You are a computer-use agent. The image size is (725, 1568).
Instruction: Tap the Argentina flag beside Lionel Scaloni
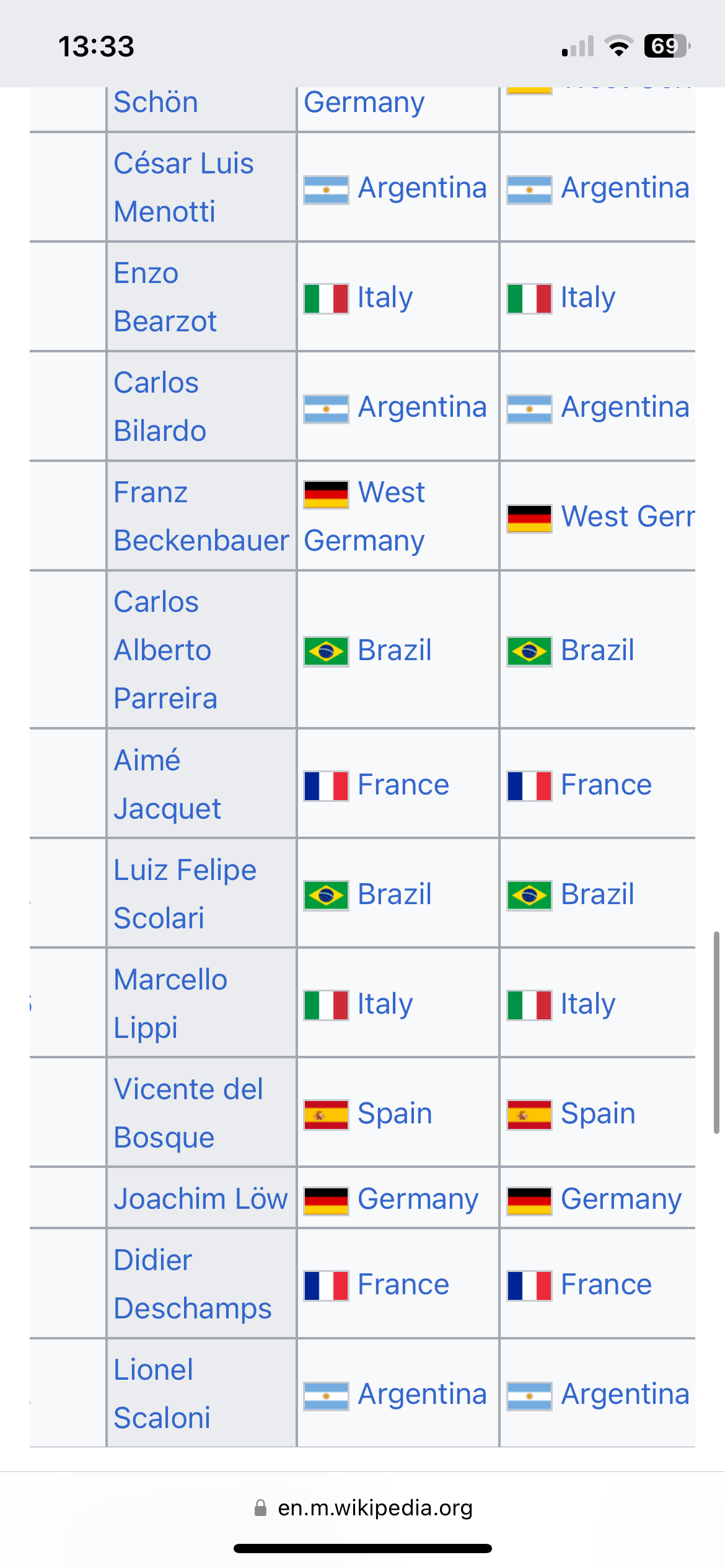(x=326, y=1395)
